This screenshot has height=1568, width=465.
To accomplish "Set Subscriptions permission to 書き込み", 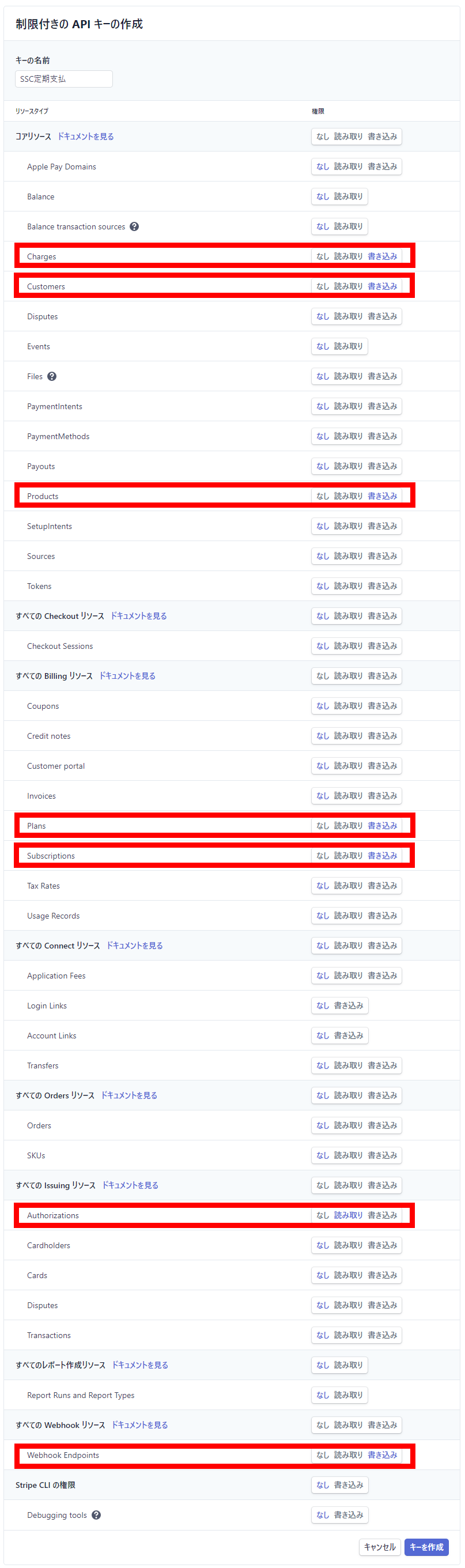I will click(x=381, y=855).
